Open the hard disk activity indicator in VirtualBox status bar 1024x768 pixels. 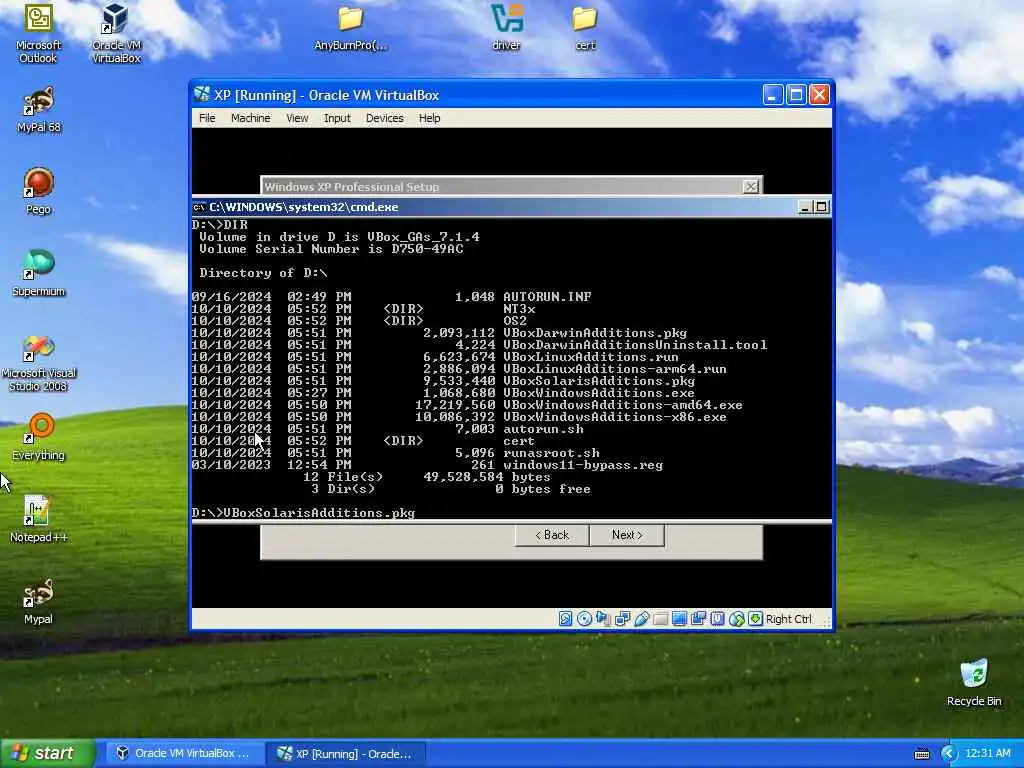tap(566, 618)
